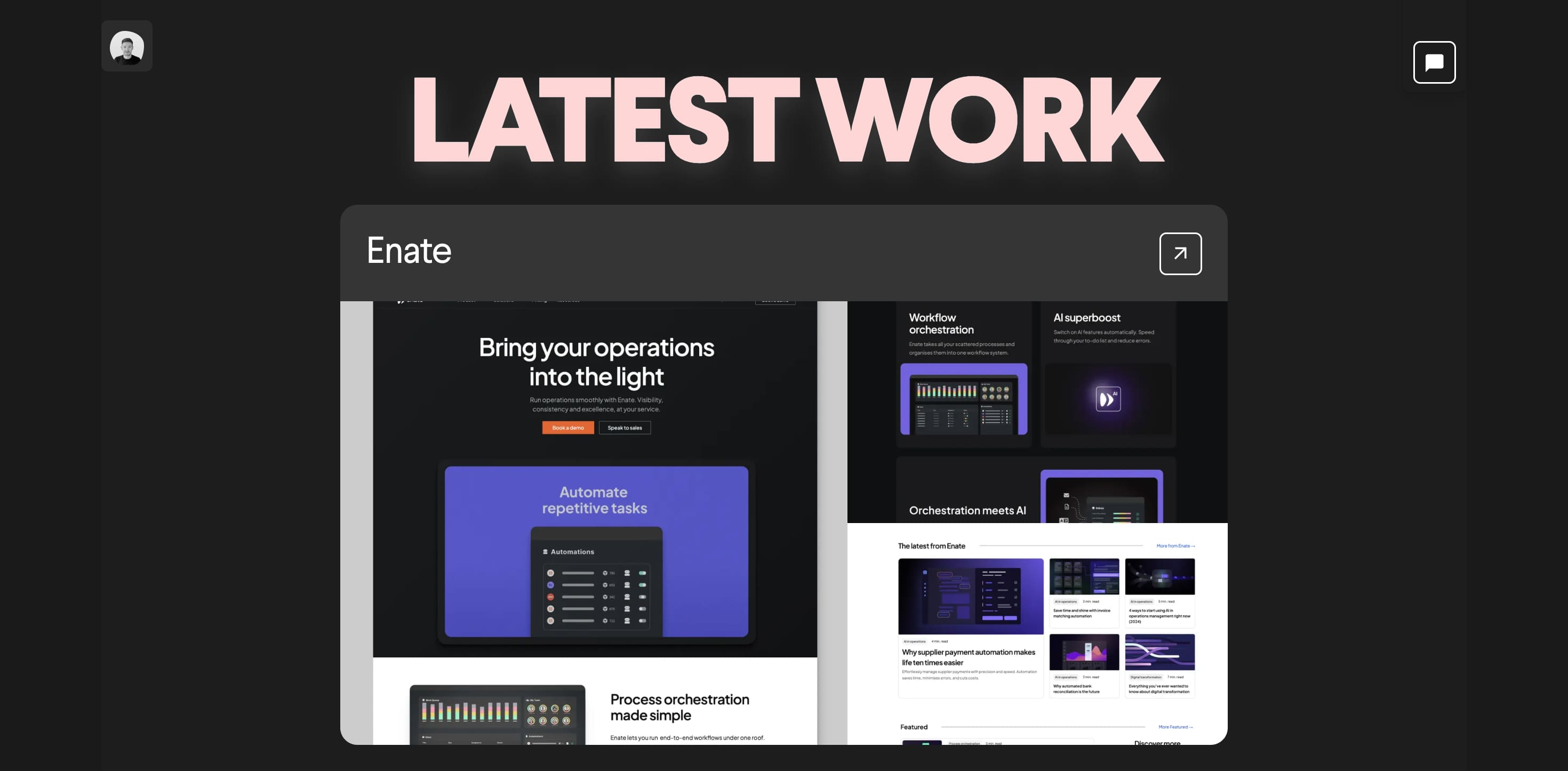
Task: Click robot icon in bottom Automations row
Action: 627,621
